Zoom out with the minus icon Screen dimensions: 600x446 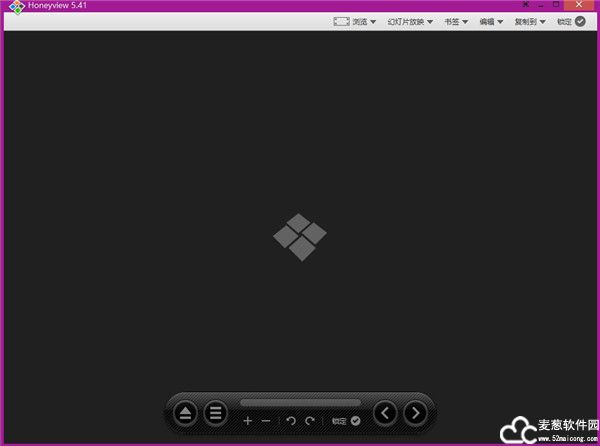(266, 421)
